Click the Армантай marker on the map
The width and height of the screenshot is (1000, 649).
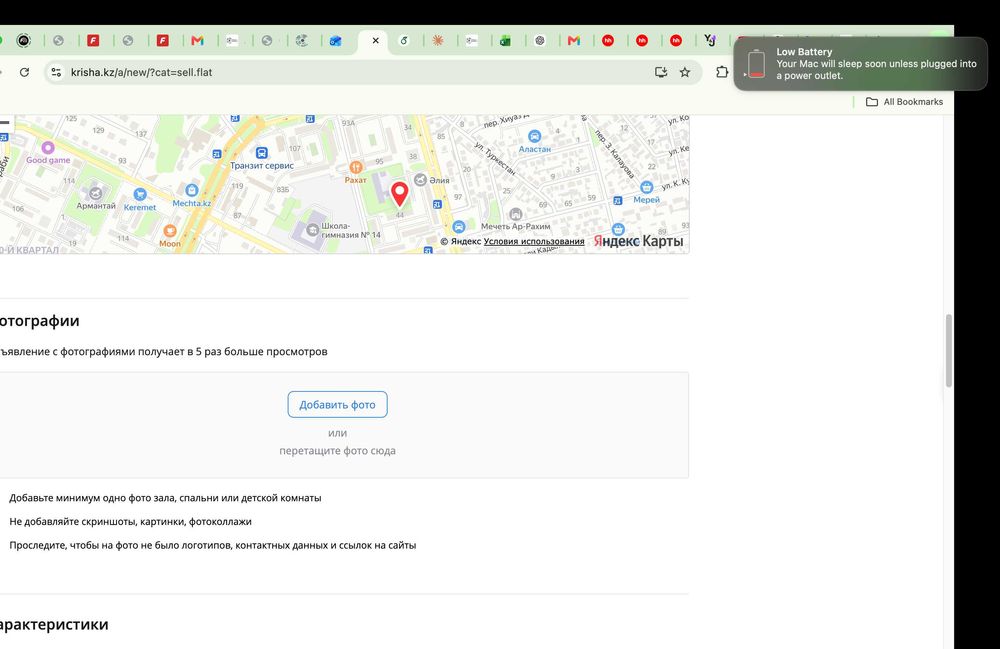pyautogui.click(x=96, y=193)
